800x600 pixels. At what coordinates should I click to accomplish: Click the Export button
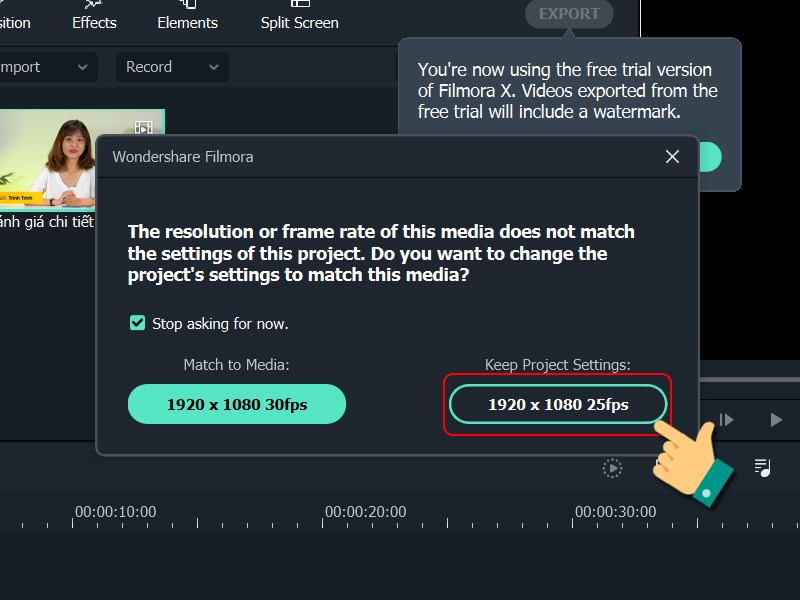(568, 14)
